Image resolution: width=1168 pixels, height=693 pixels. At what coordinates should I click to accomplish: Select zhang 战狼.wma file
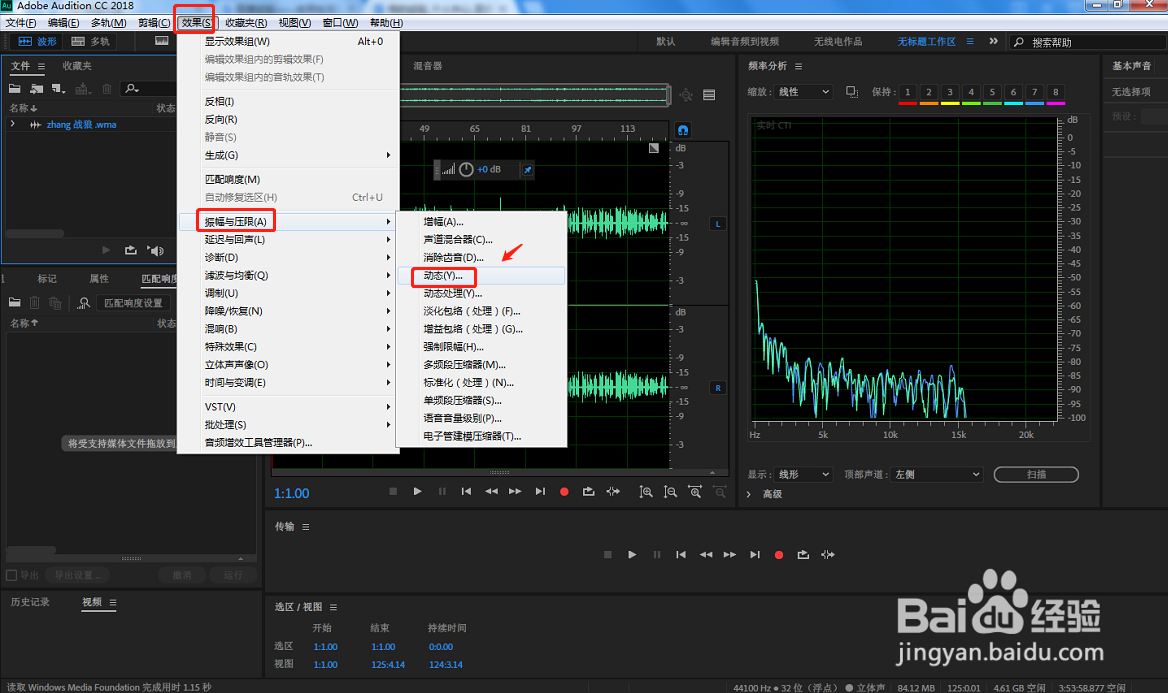[81, 124]
